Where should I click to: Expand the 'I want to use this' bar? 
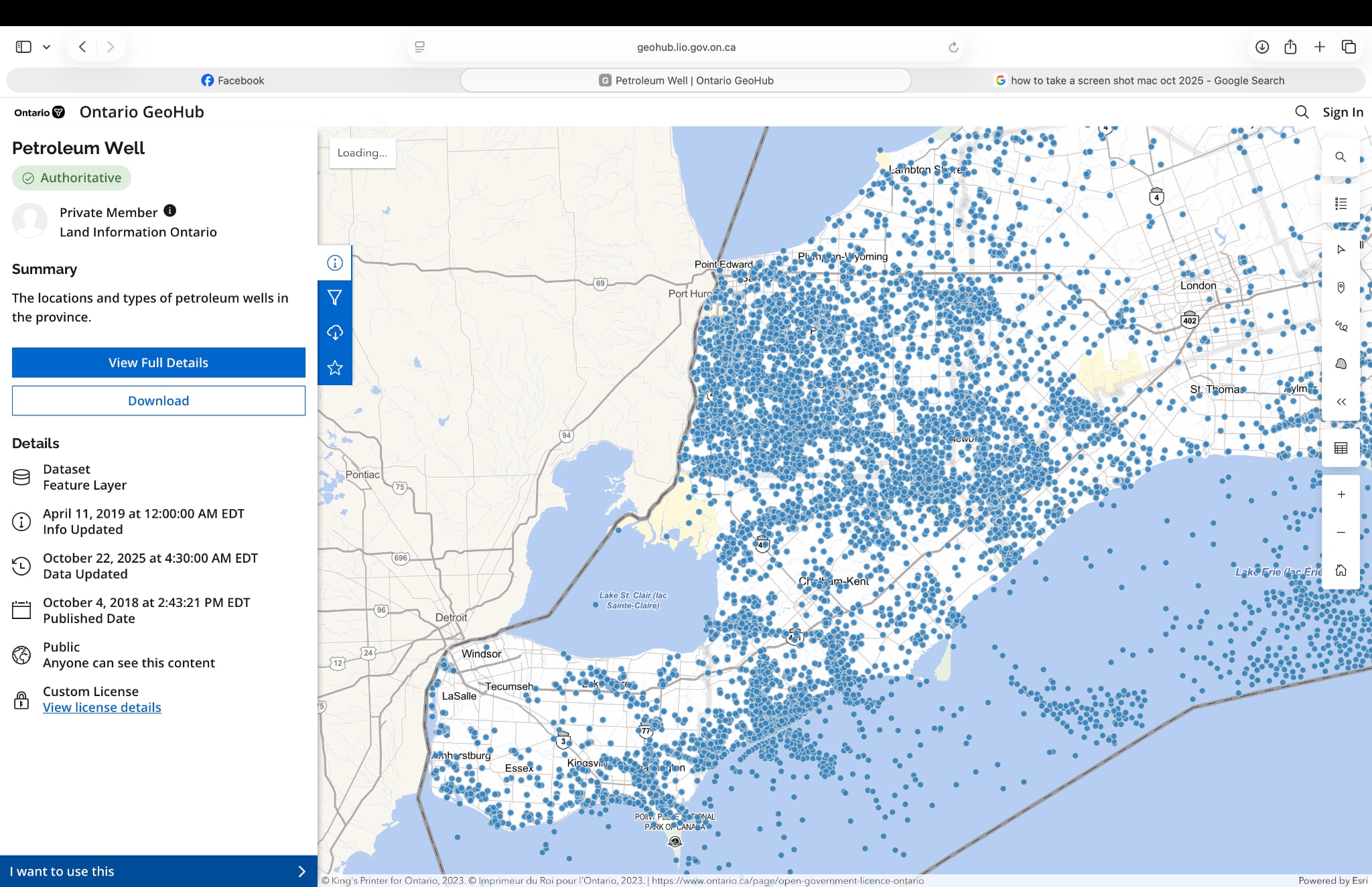[x=158, y=871]
